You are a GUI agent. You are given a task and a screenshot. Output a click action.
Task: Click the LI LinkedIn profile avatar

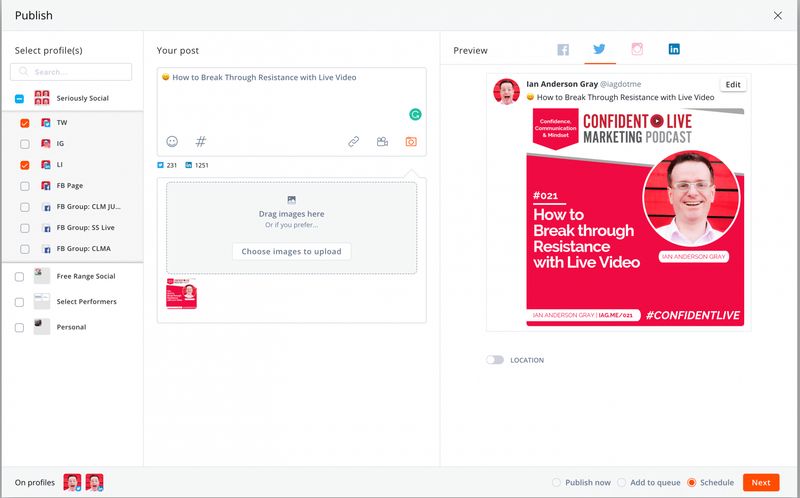click(x=46, y=164)
